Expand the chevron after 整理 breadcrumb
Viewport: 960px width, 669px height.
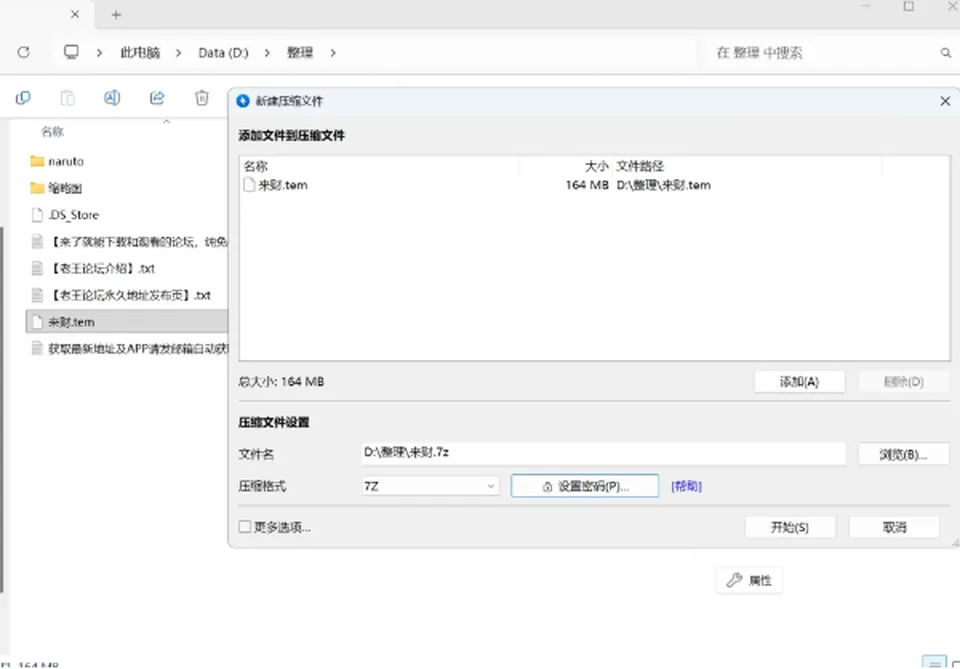tap(333, 53)
